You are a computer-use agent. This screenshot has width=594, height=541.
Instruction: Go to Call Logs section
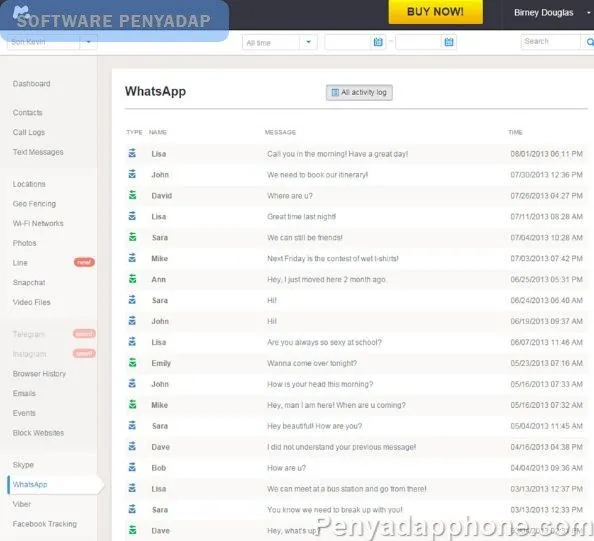pos(29,132)
